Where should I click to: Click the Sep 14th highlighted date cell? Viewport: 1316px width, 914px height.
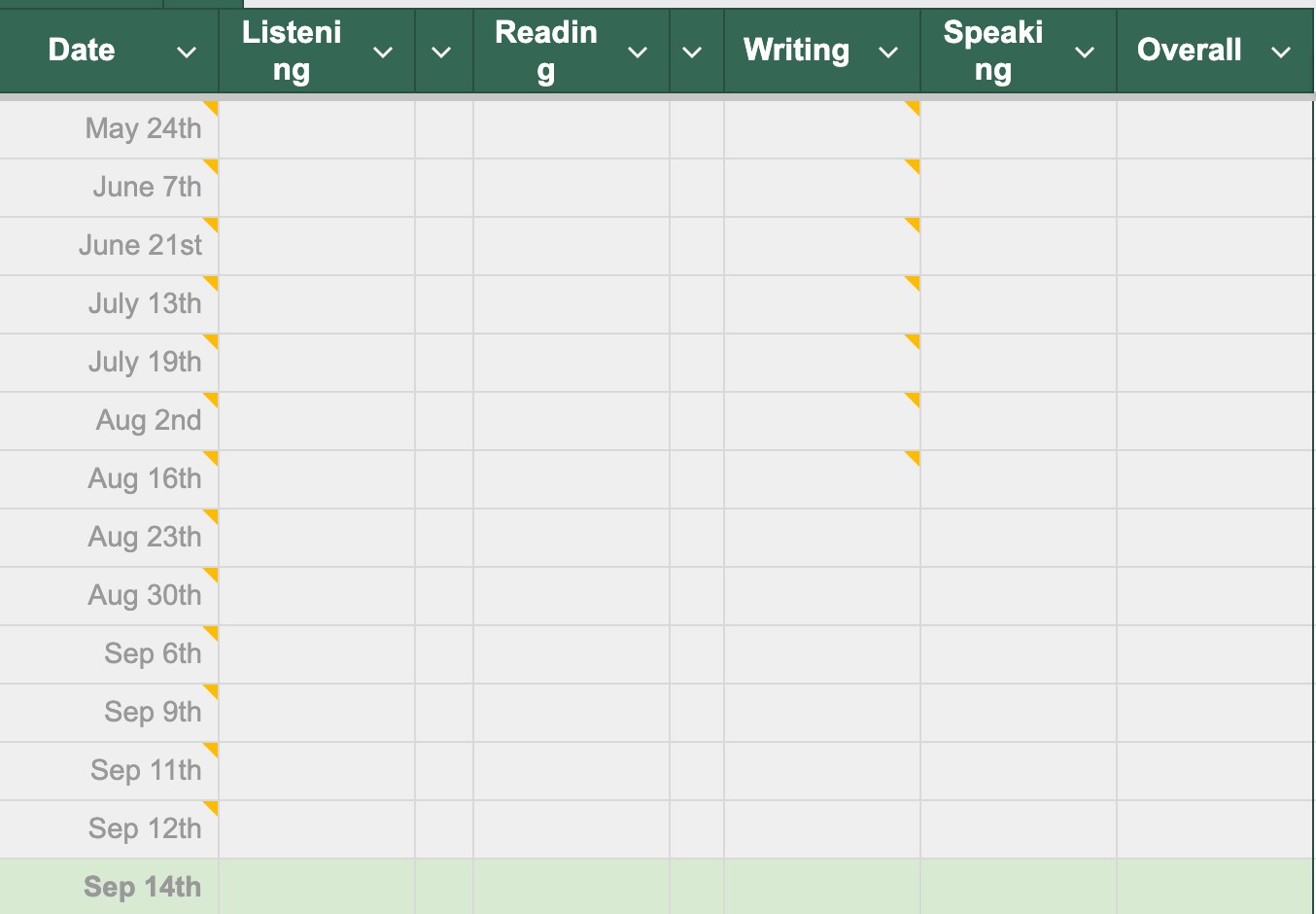[109, 887]
